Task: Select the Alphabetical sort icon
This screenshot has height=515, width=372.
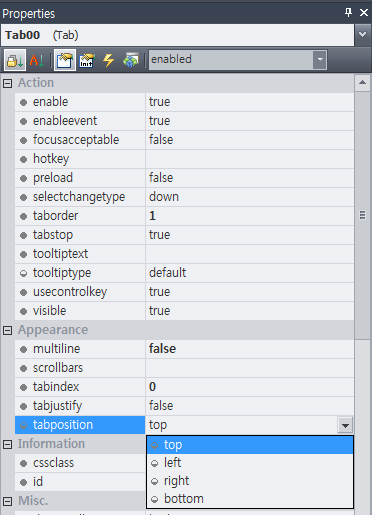Action: click(36, 60)
